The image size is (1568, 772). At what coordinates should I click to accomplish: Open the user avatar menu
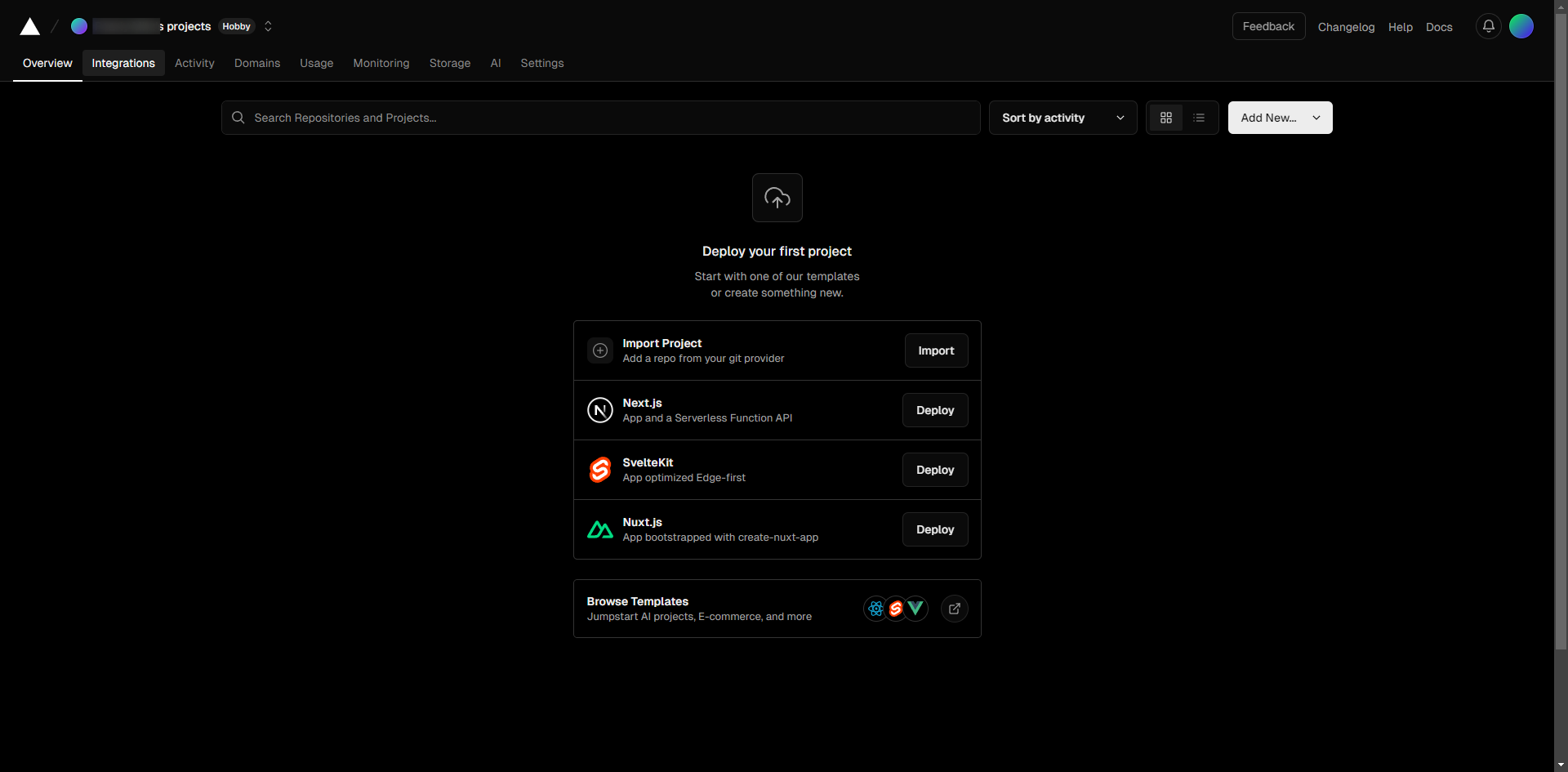(1521, 26)
